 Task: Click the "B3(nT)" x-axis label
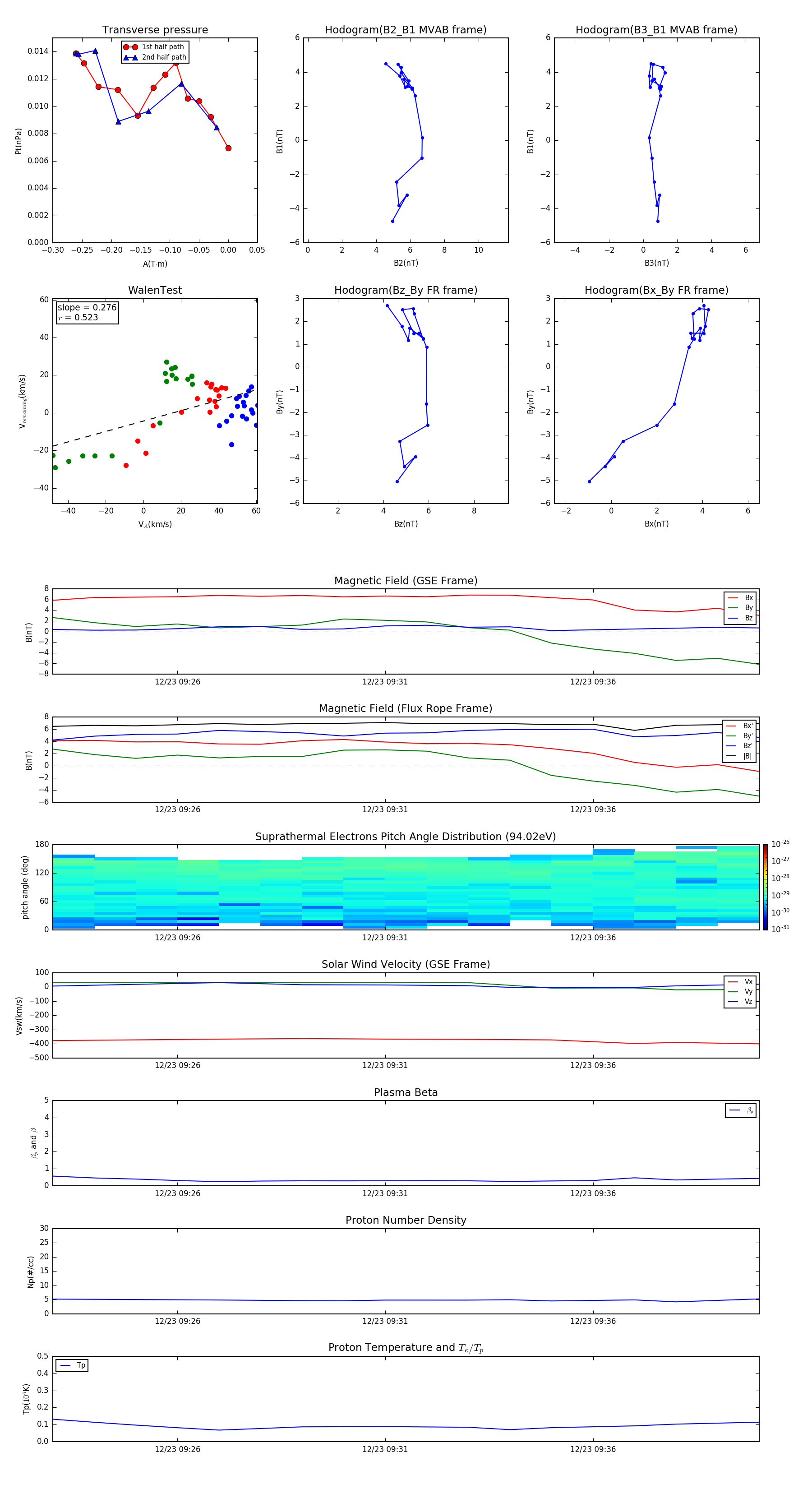656,264
